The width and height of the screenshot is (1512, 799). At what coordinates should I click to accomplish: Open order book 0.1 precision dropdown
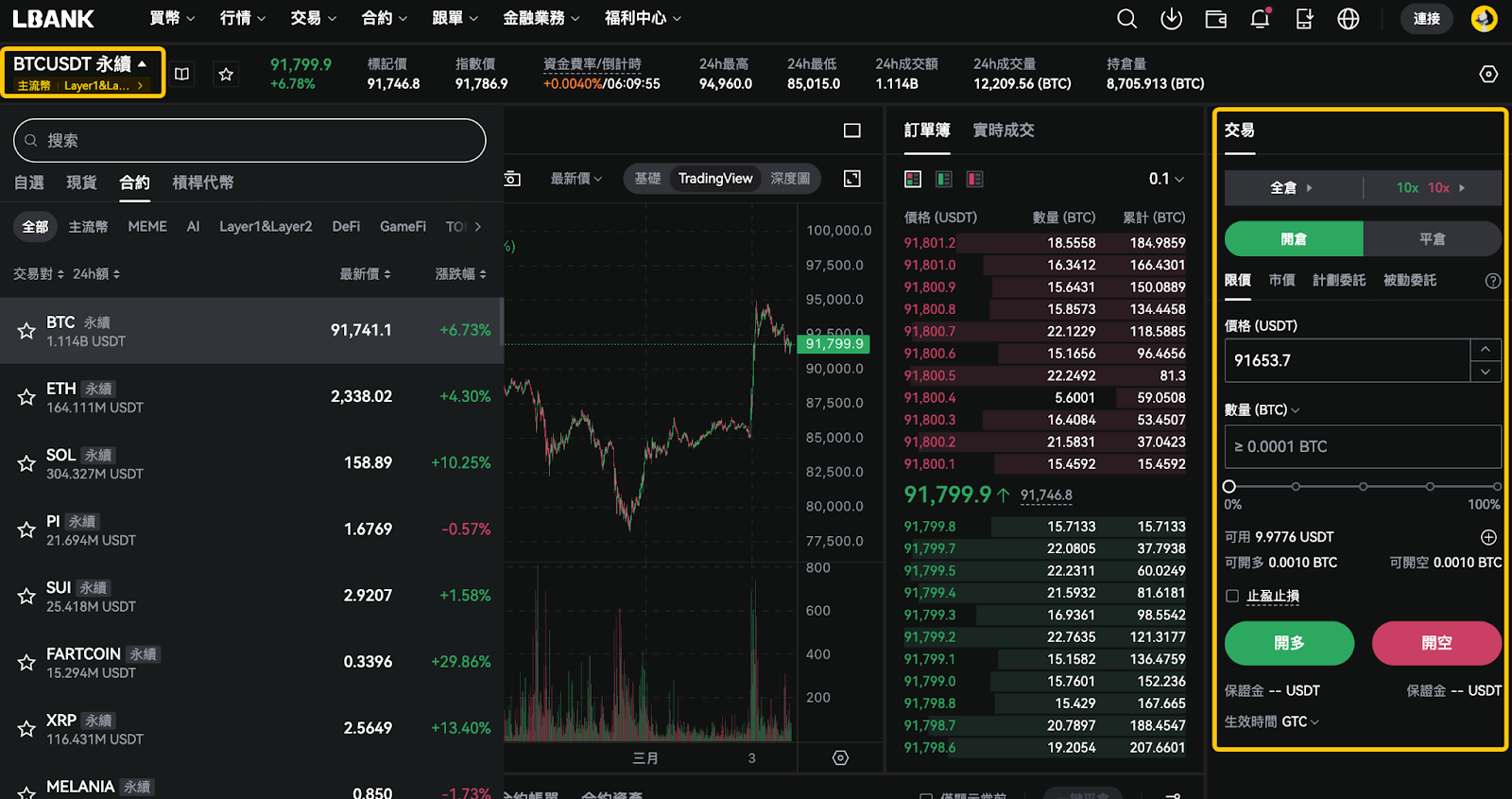click(1166, 179)
